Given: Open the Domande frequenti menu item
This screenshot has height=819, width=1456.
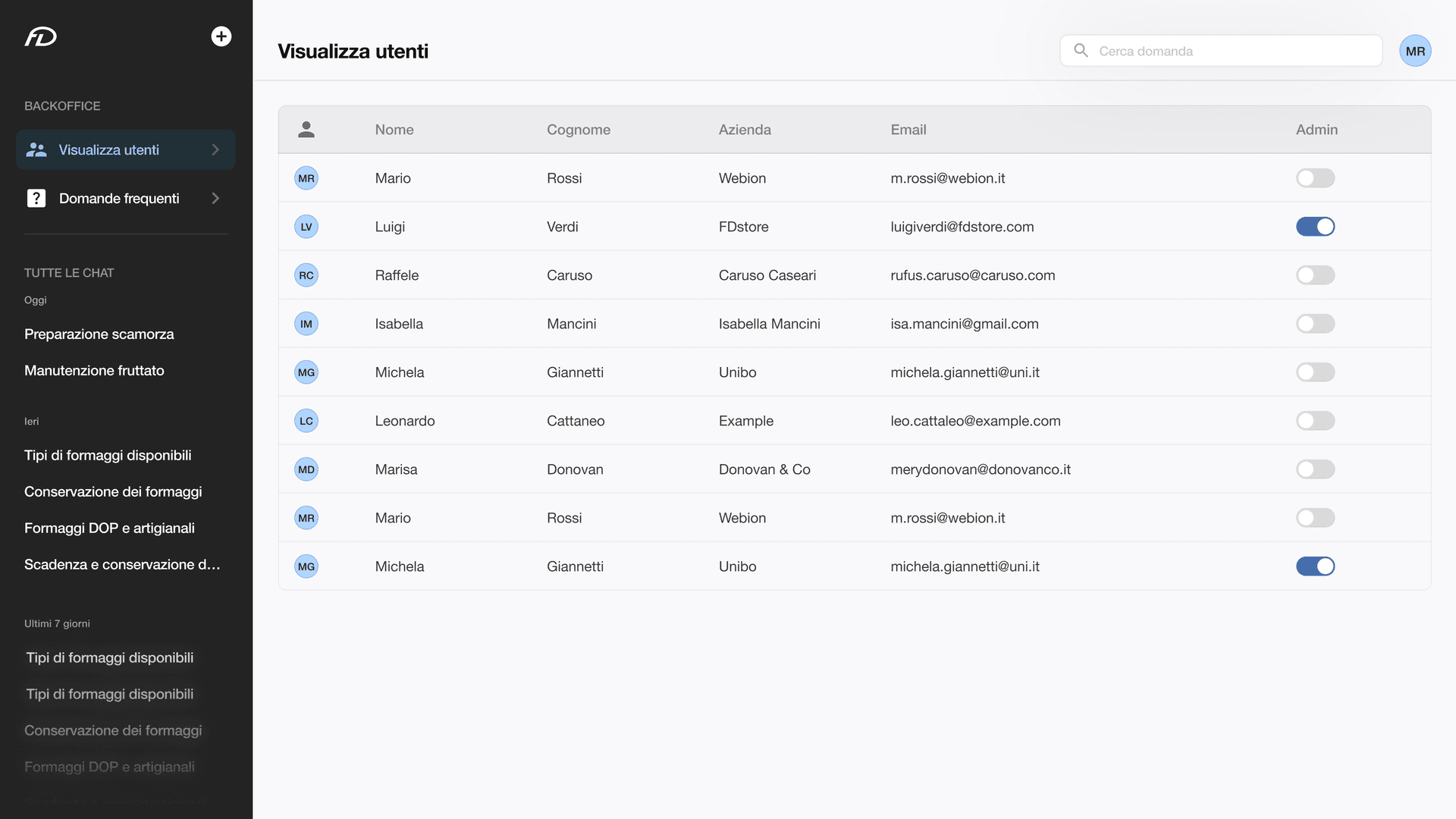Looking at the screenshot, I should [x=119, y=198].
